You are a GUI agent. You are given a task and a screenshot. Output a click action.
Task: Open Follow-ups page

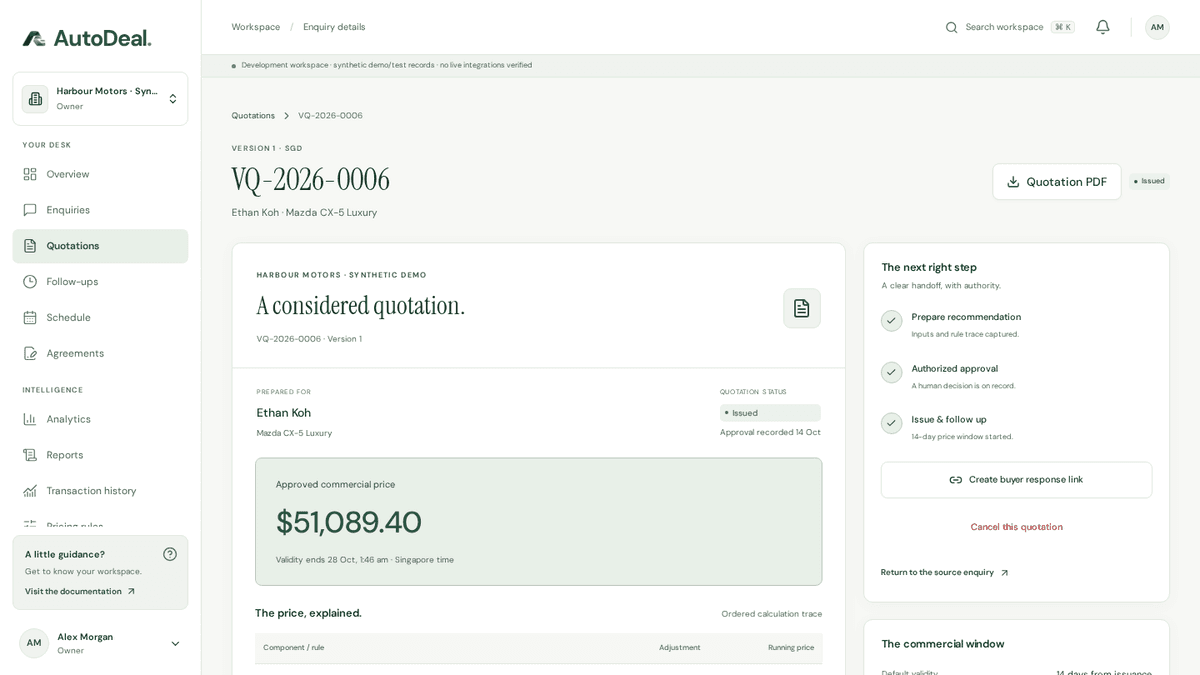[100, 282]
